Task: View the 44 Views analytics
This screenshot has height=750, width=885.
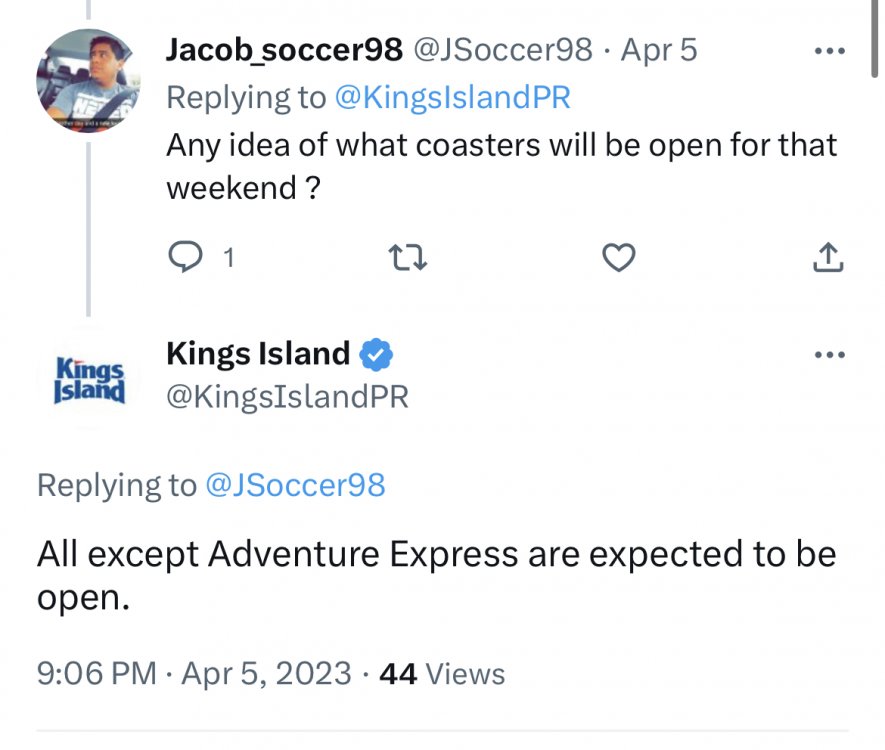Action: pos(442,673)
